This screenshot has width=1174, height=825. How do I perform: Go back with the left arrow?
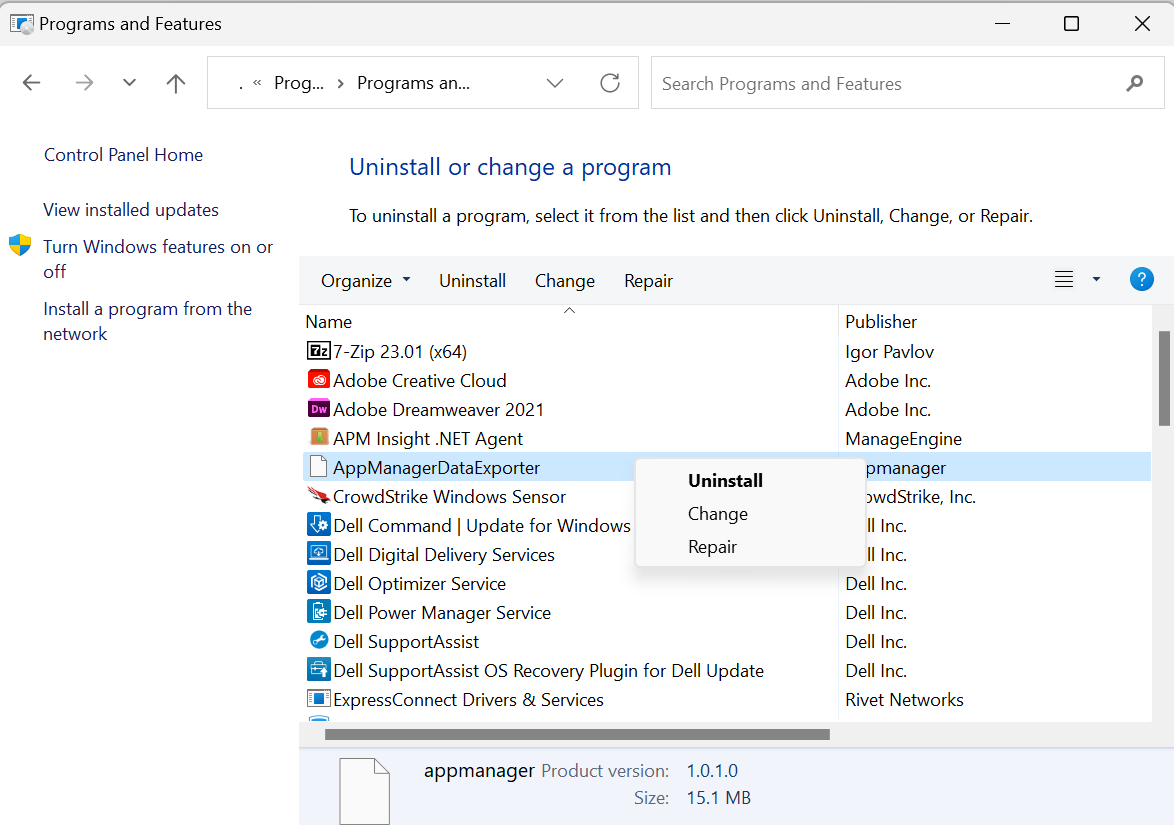(31, 82)
